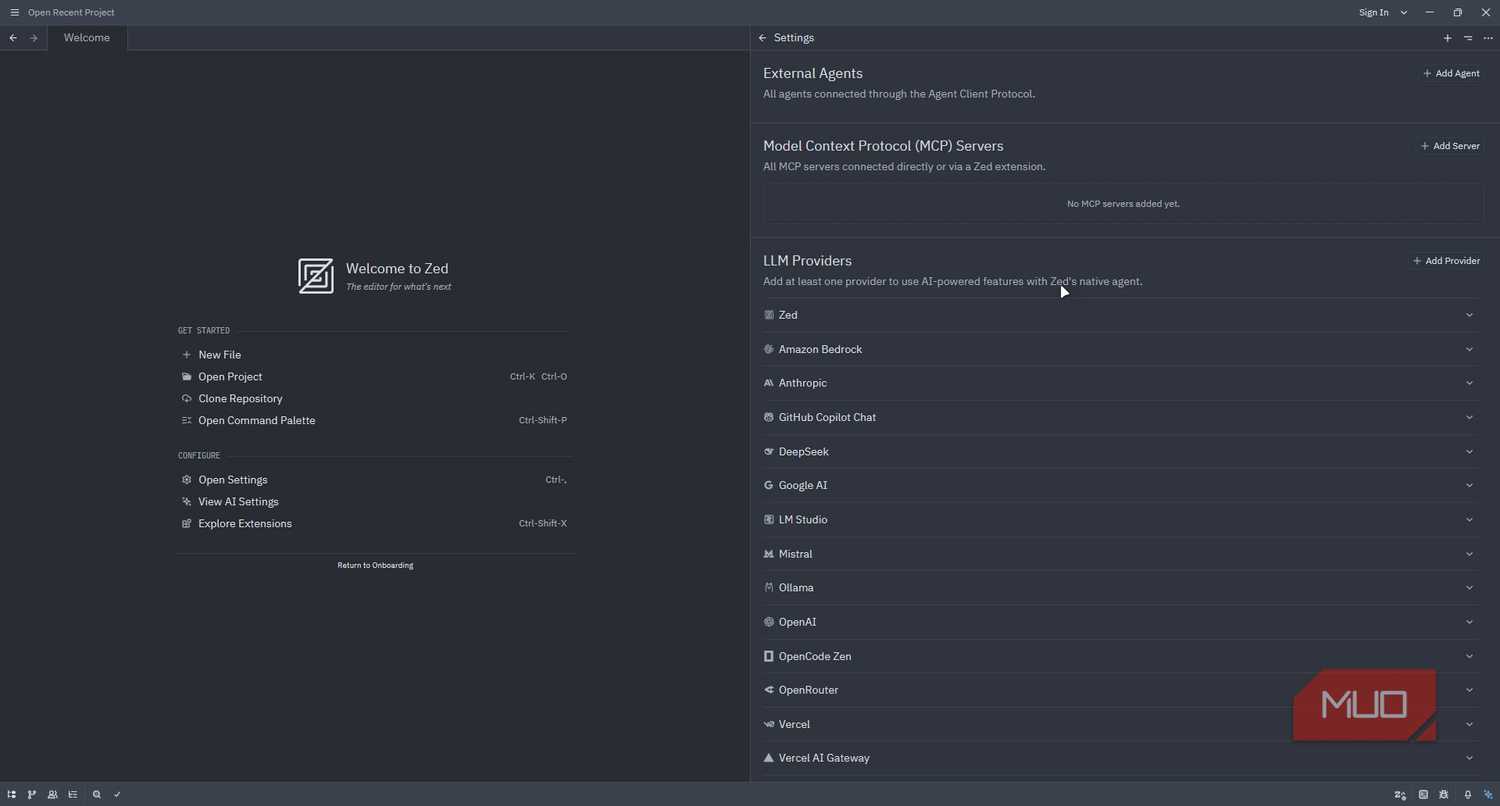Expand the Mistral chevron
The height and width of the screenshot is (806, 1500).
point(1469,554)
